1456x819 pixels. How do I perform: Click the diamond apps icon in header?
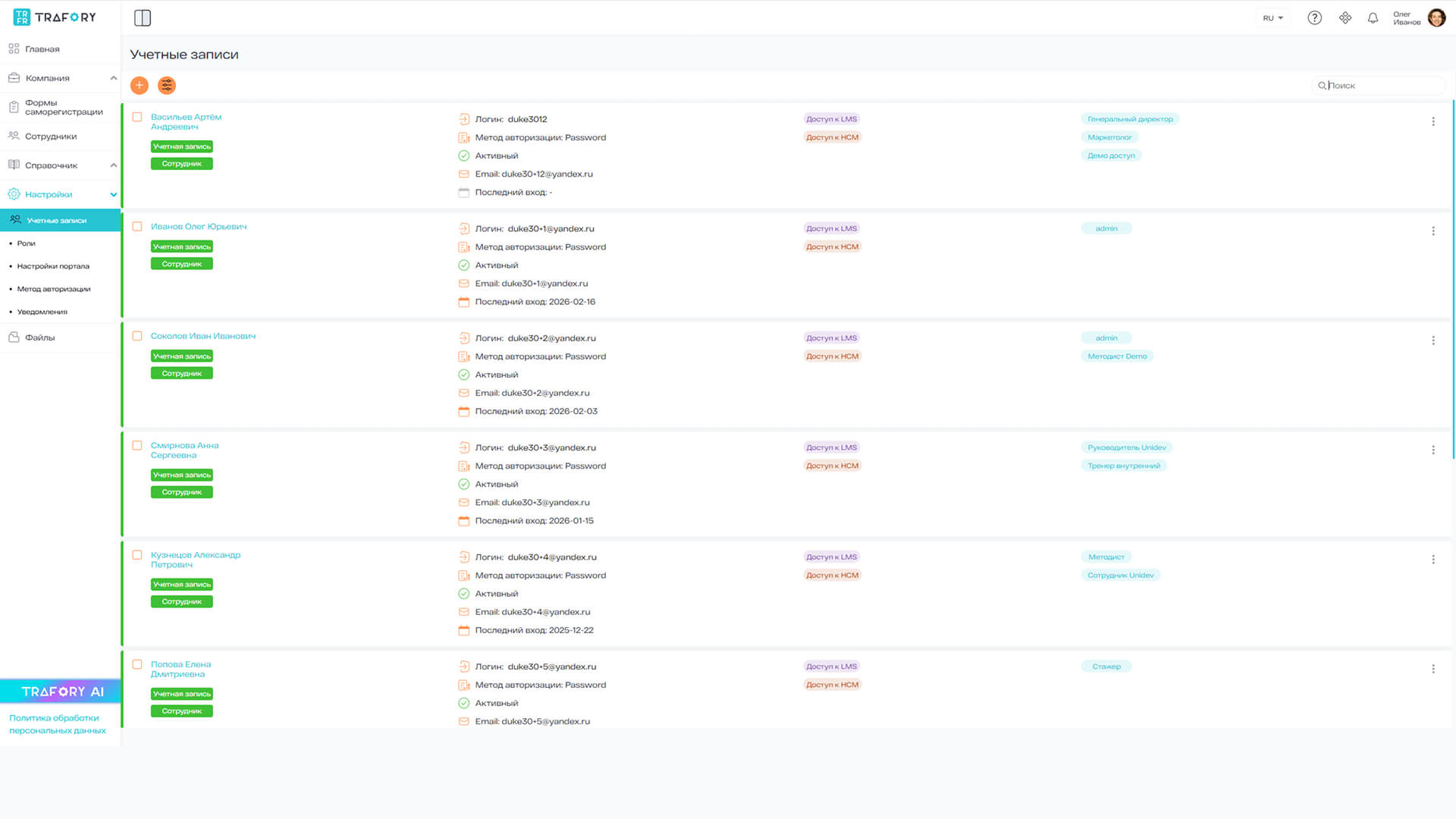point(1345,18)
